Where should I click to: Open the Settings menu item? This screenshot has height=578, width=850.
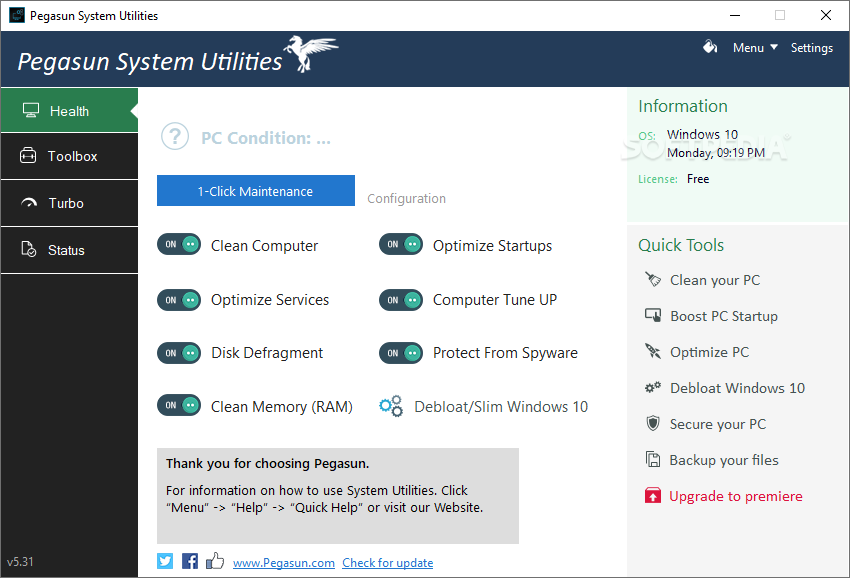click(x=811, y=47)
